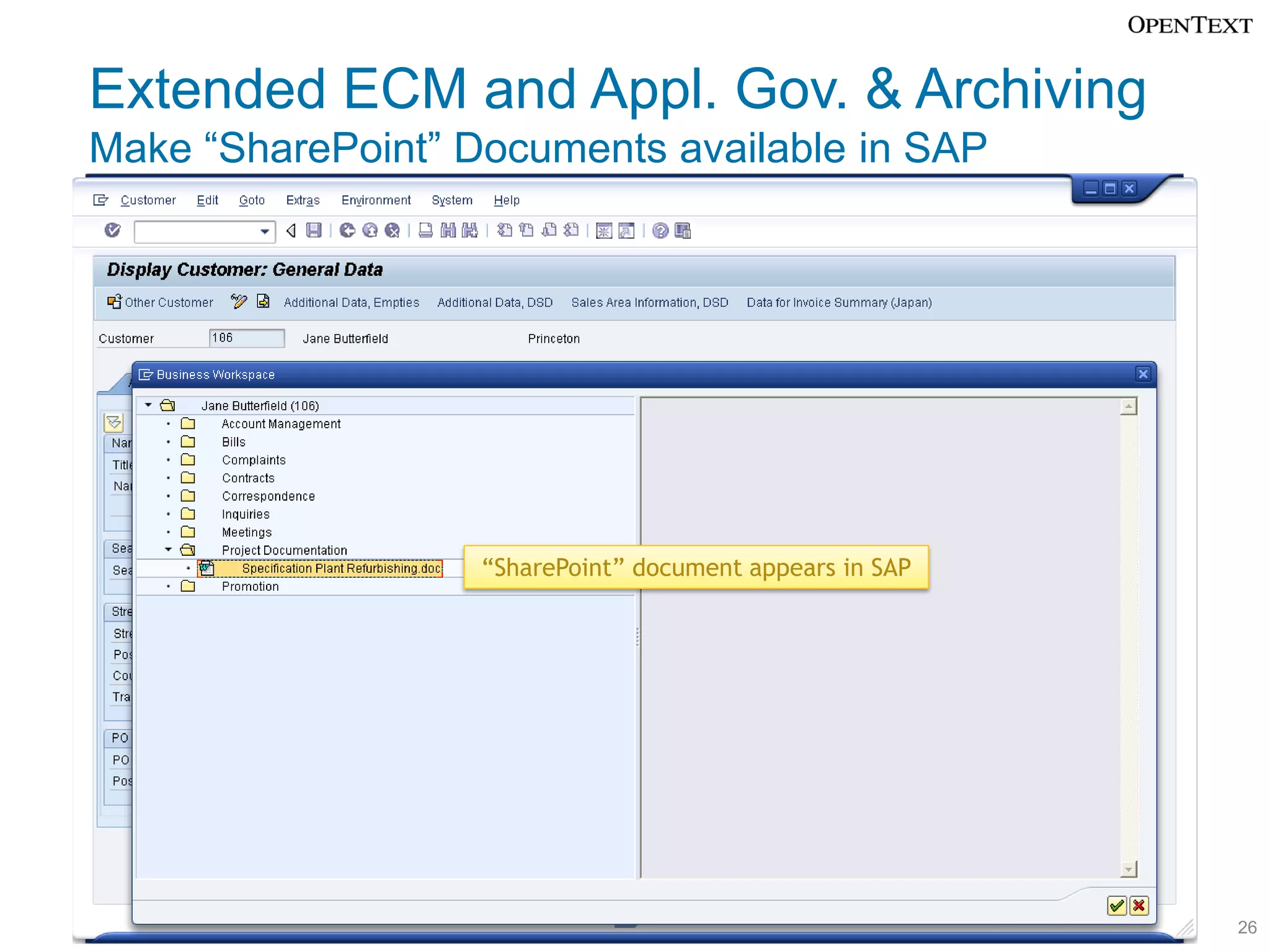This screenshot has width=1270, height=952.
Task: Click the Word icon of Specification Plant Refurbishing
Action: click(x=206, y=568)
